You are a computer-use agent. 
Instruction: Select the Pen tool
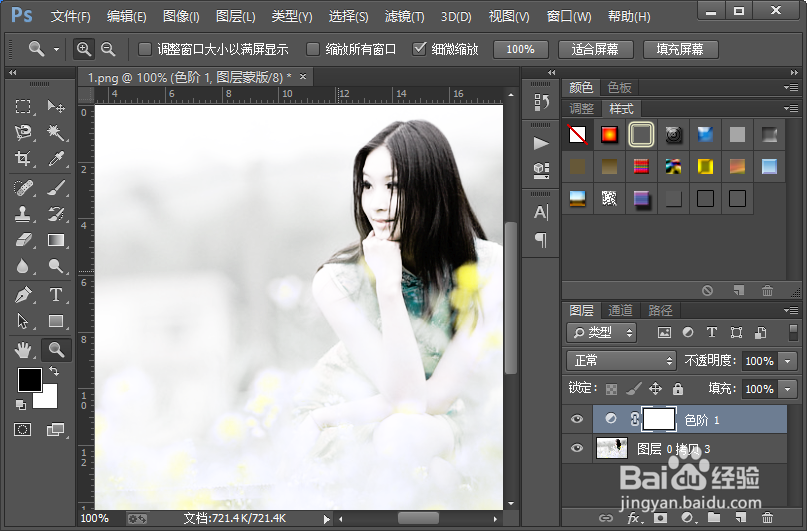pos(23,295)
